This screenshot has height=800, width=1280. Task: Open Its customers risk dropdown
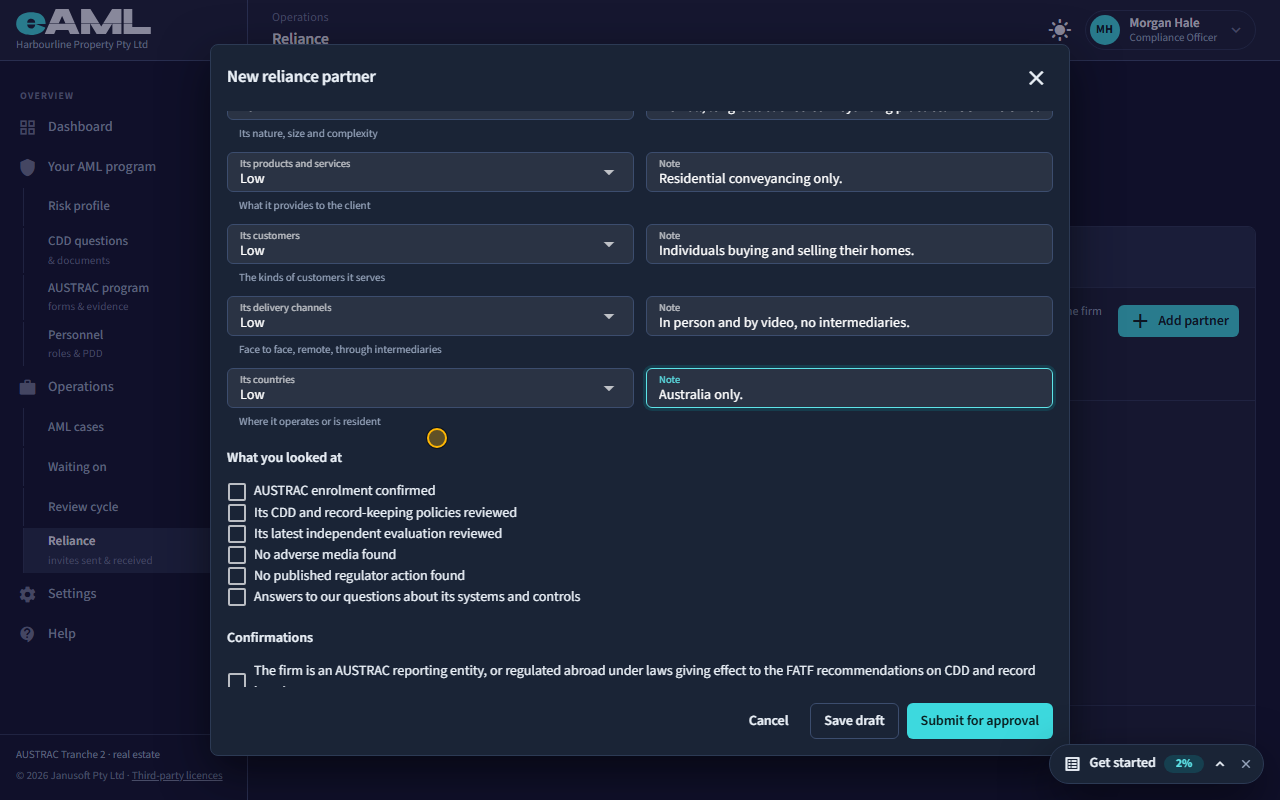[430, 244]
